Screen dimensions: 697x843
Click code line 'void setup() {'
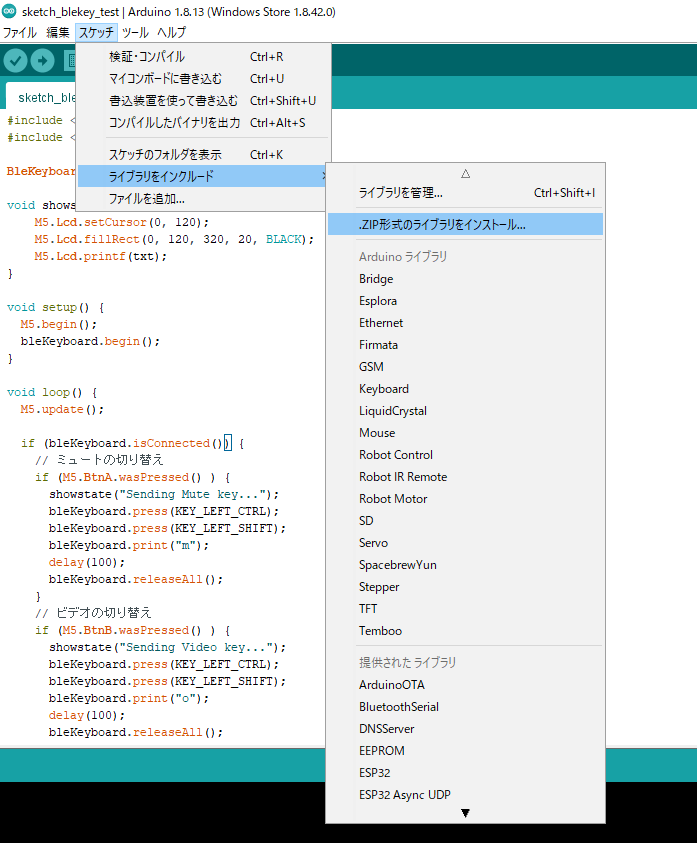tap(55, 308)
